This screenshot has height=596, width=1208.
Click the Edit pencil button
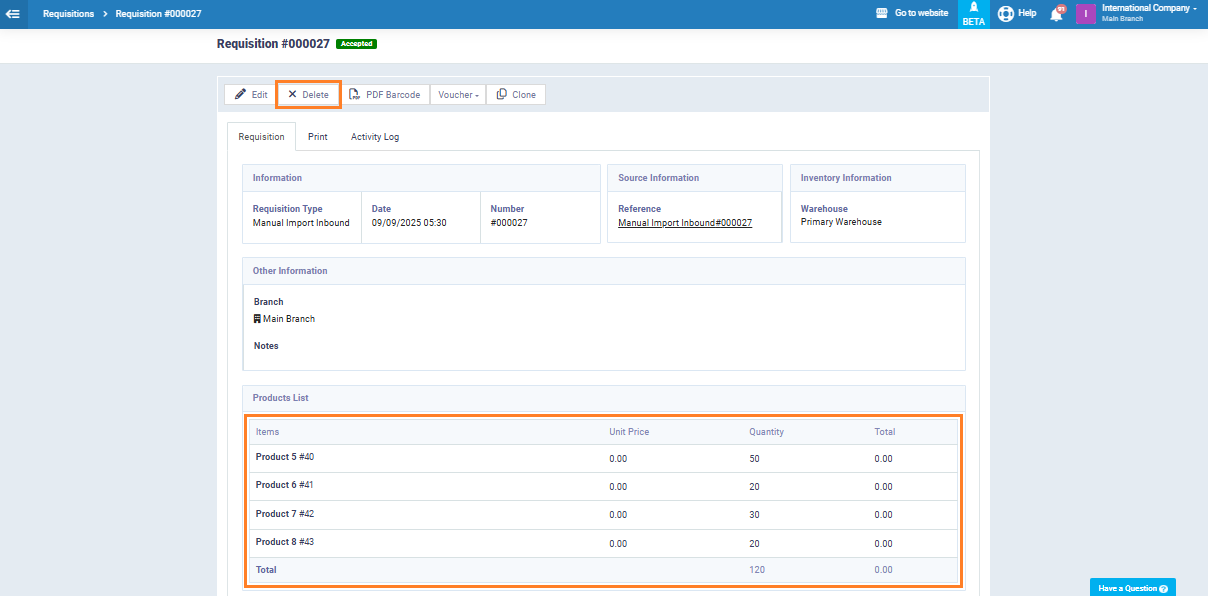250,95
